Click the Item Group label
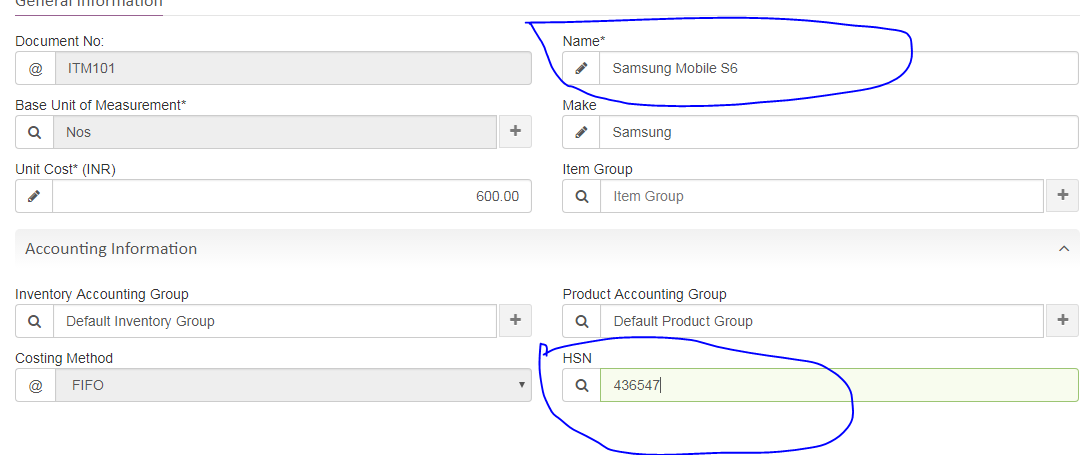1091x455 pixels. (598, 169)
